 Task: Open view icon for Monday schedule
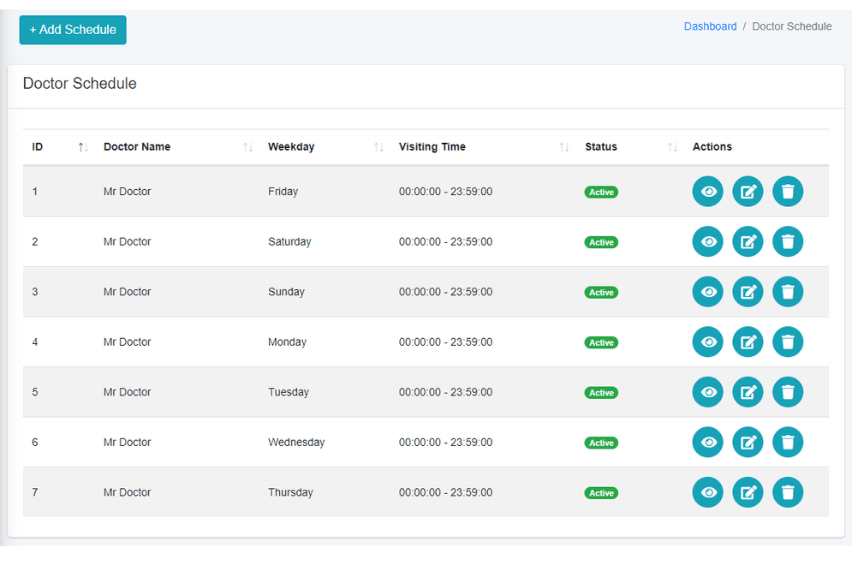707,342
